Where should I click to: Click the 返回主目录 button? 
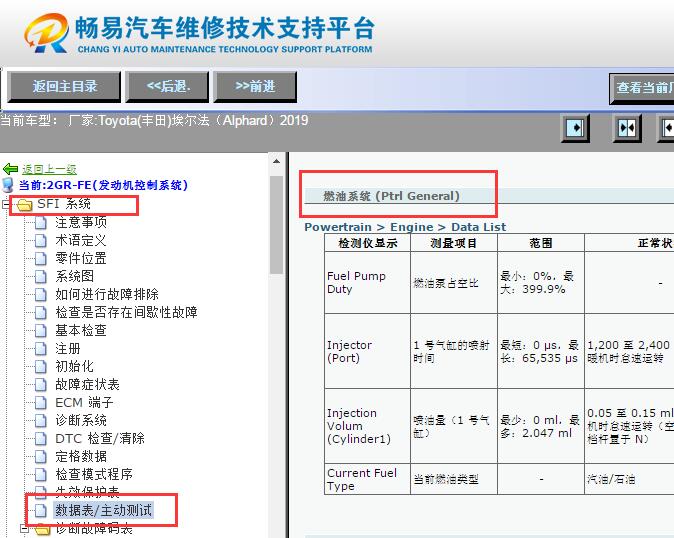(64, 87)
